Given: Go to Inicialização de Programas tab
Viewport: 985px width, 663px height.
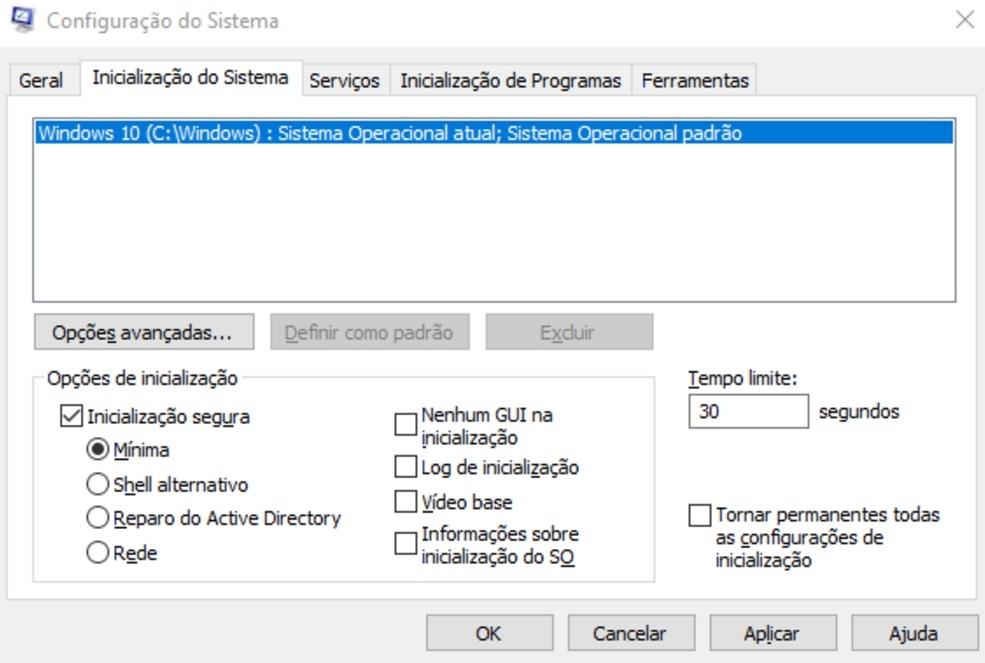Looking at the screenshot, I should point(511,80).
